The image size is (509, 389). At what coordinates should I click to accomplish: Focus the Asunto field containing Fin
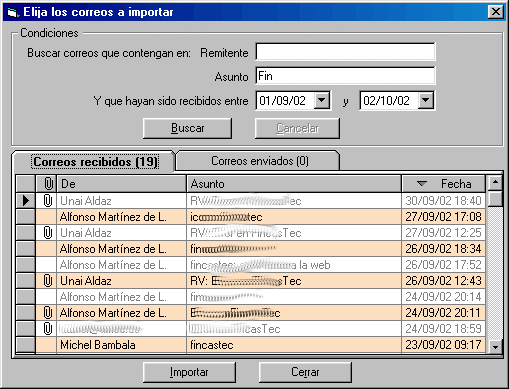click(345, 76)
